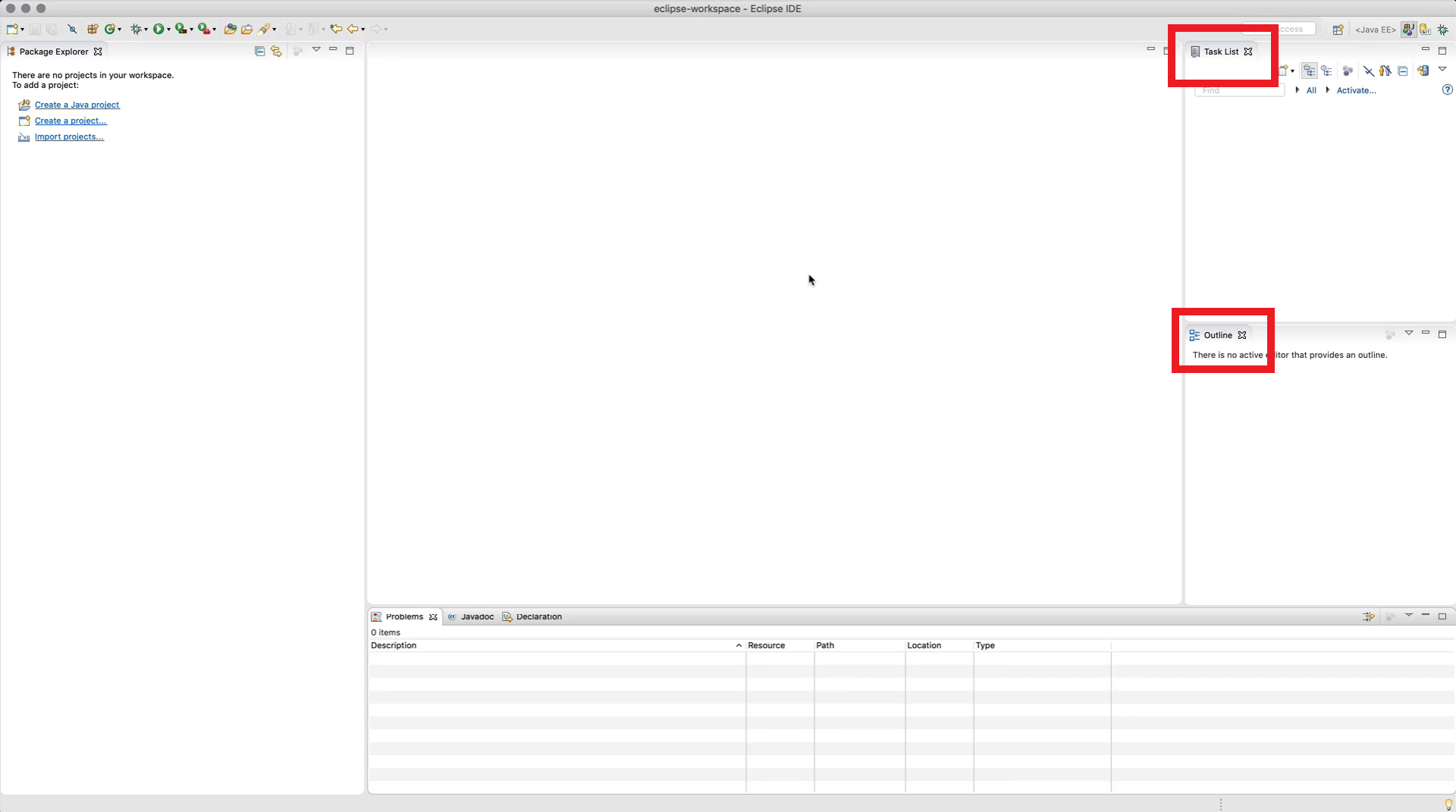
Task: Click the light bulb tip icon in status bar
Action: point(1448,804)
